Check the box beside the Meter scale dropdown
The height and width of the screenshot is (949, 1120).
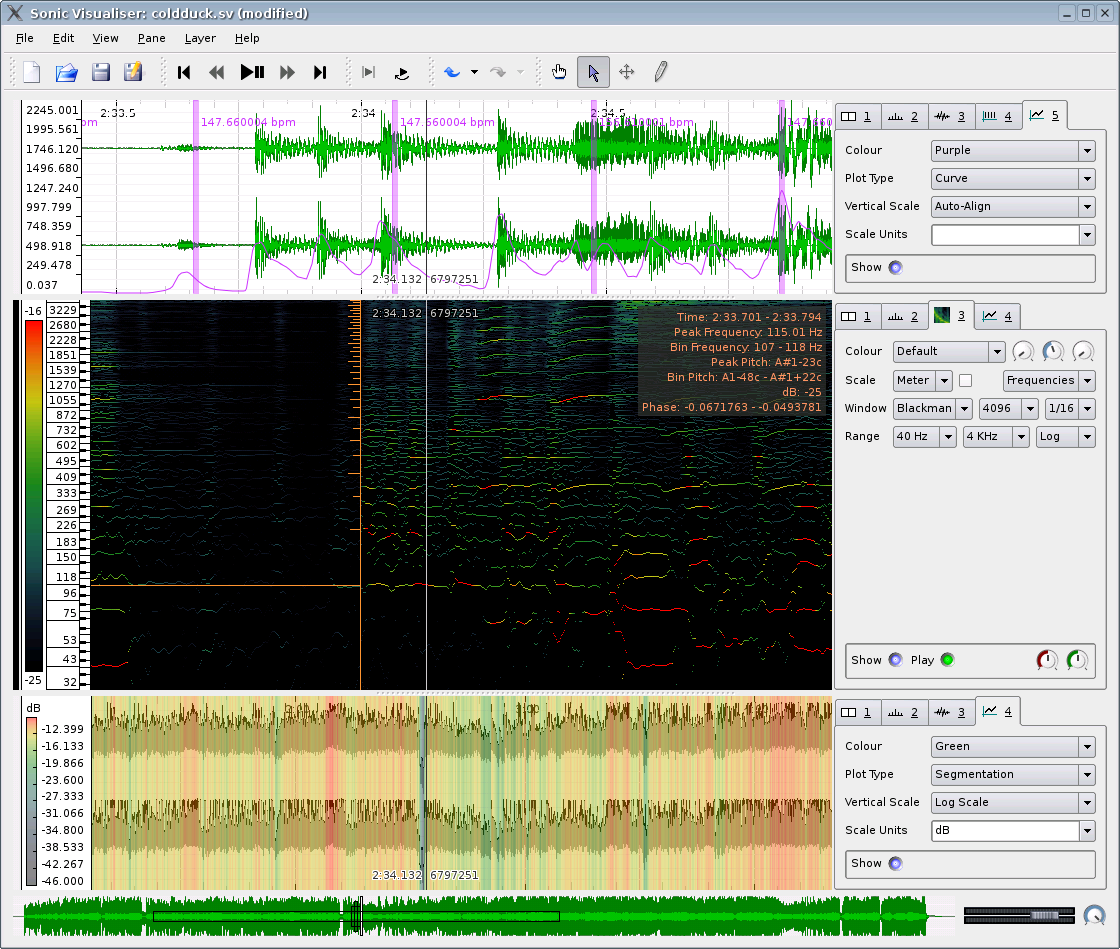click(966, 380)
